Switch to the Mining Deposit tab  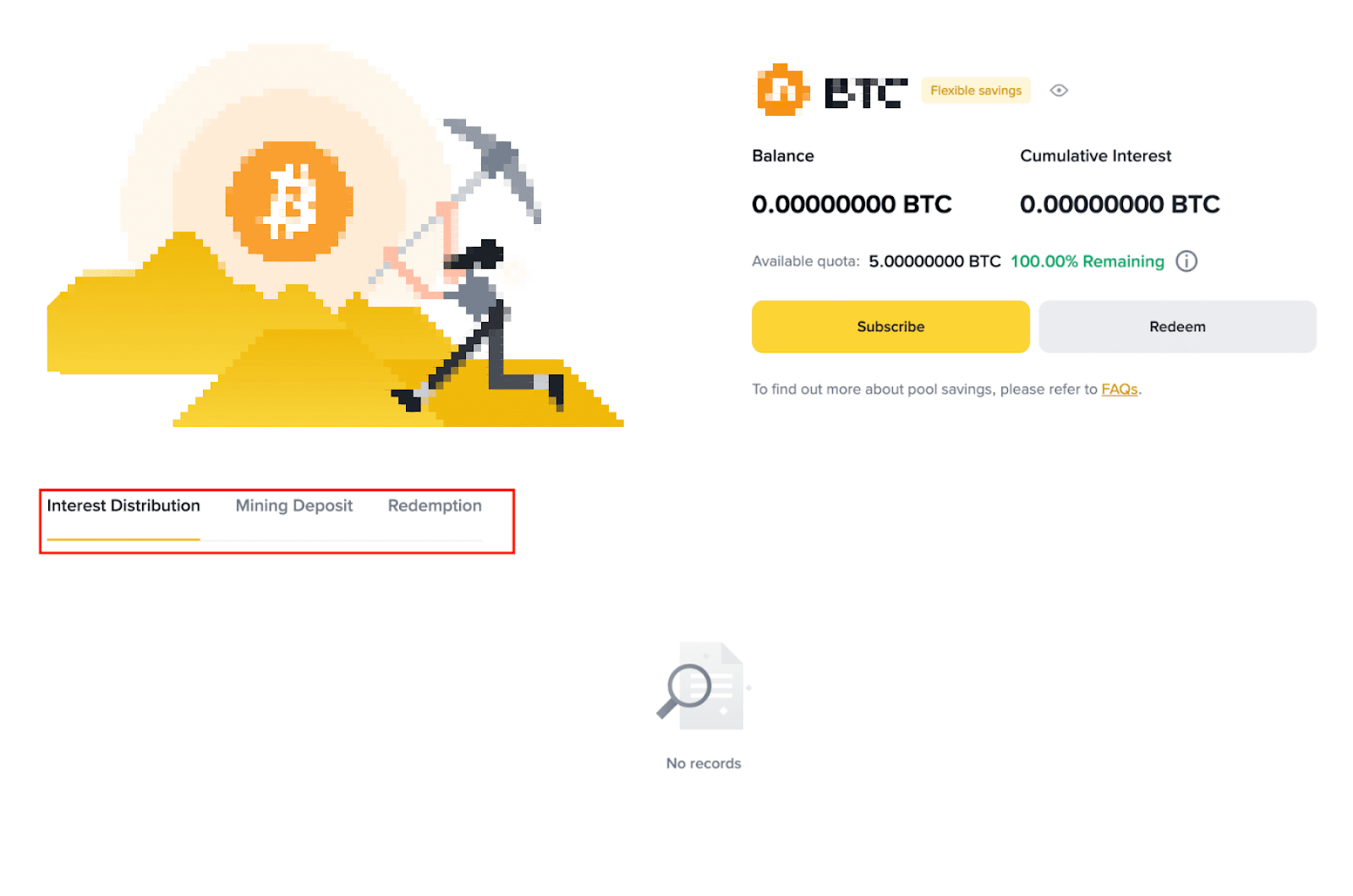(293, 505)
